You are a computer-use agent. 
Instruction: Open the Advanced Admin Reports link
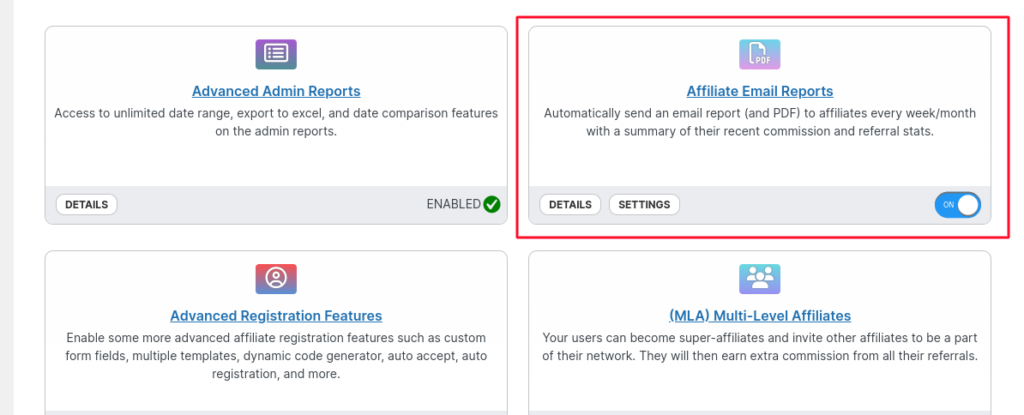276,91
